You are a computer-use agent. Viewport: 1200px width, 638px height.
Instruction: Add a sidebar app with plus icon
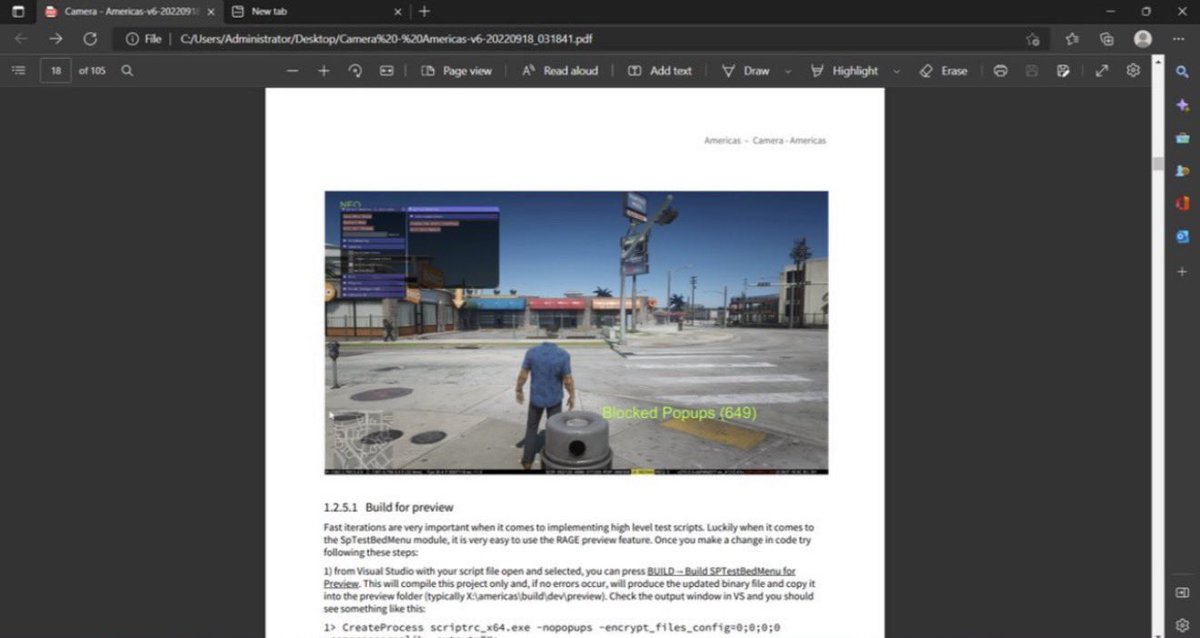(1182, 271)
